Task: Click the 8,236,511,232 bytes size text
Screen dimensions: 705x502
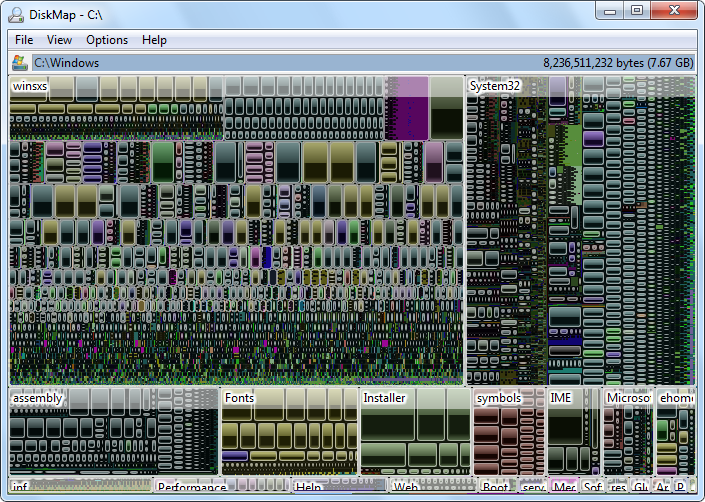Action: 618,63
